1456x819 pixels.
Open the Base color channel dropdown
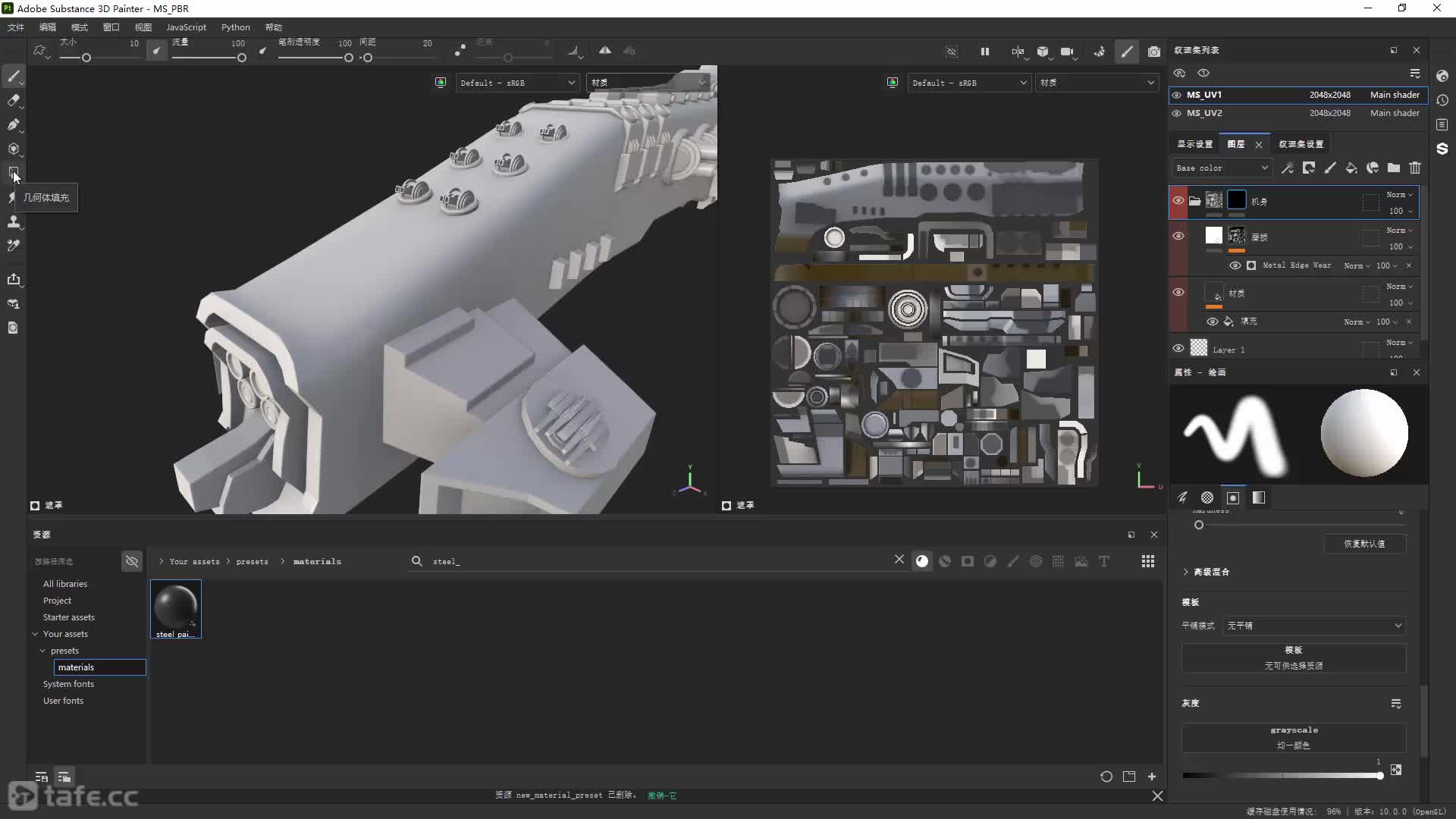tap(1222, 168)
